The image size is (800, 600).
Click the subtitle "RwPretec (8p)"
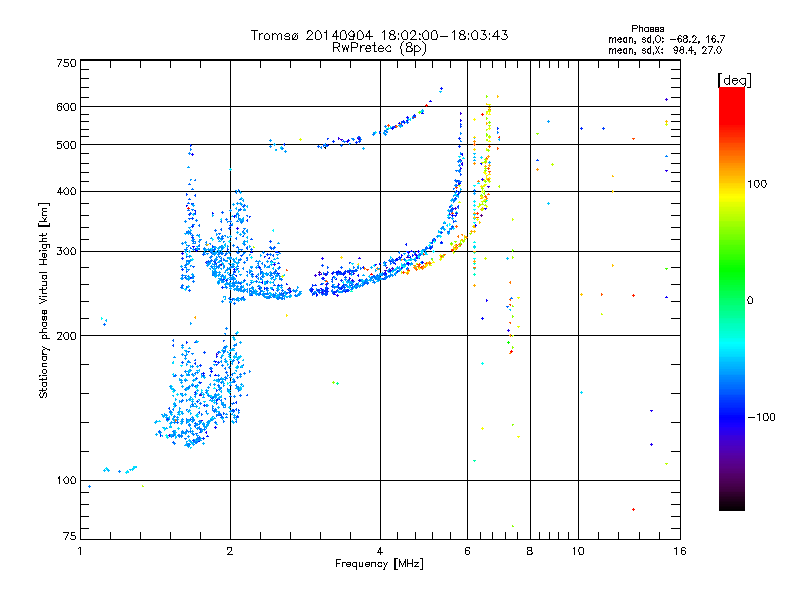click(379, 48)
